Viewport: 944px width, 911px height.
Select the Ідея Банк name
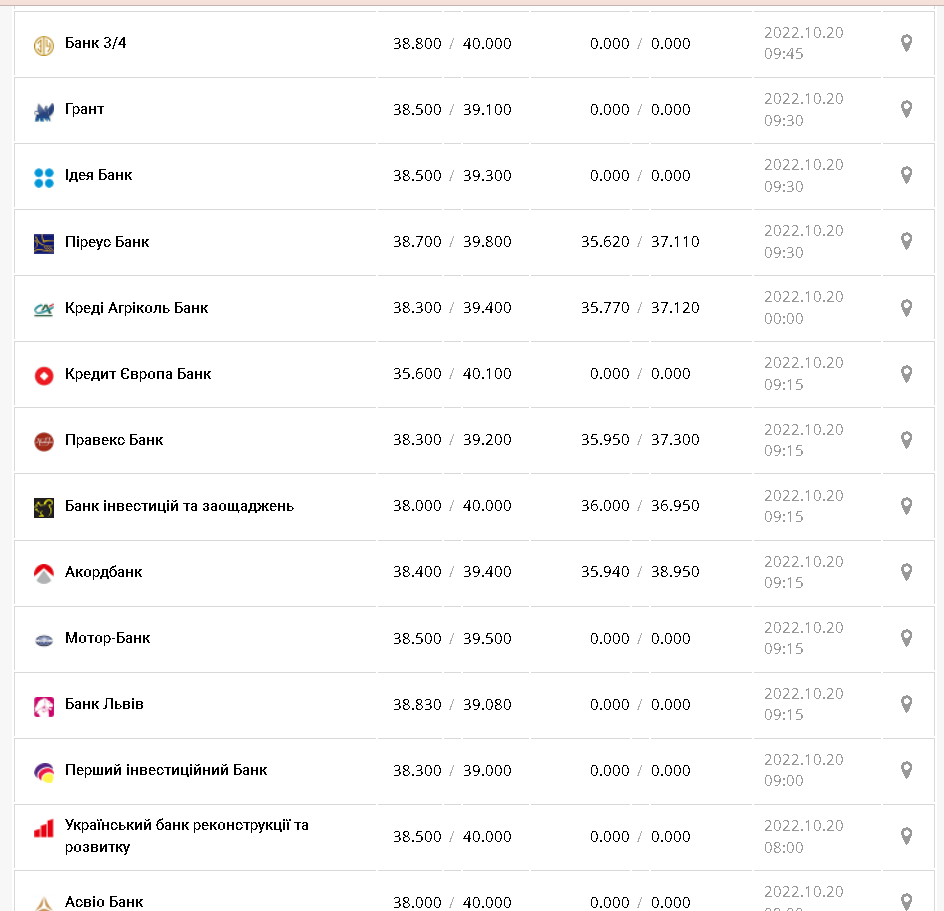click(x=98, y=175)
